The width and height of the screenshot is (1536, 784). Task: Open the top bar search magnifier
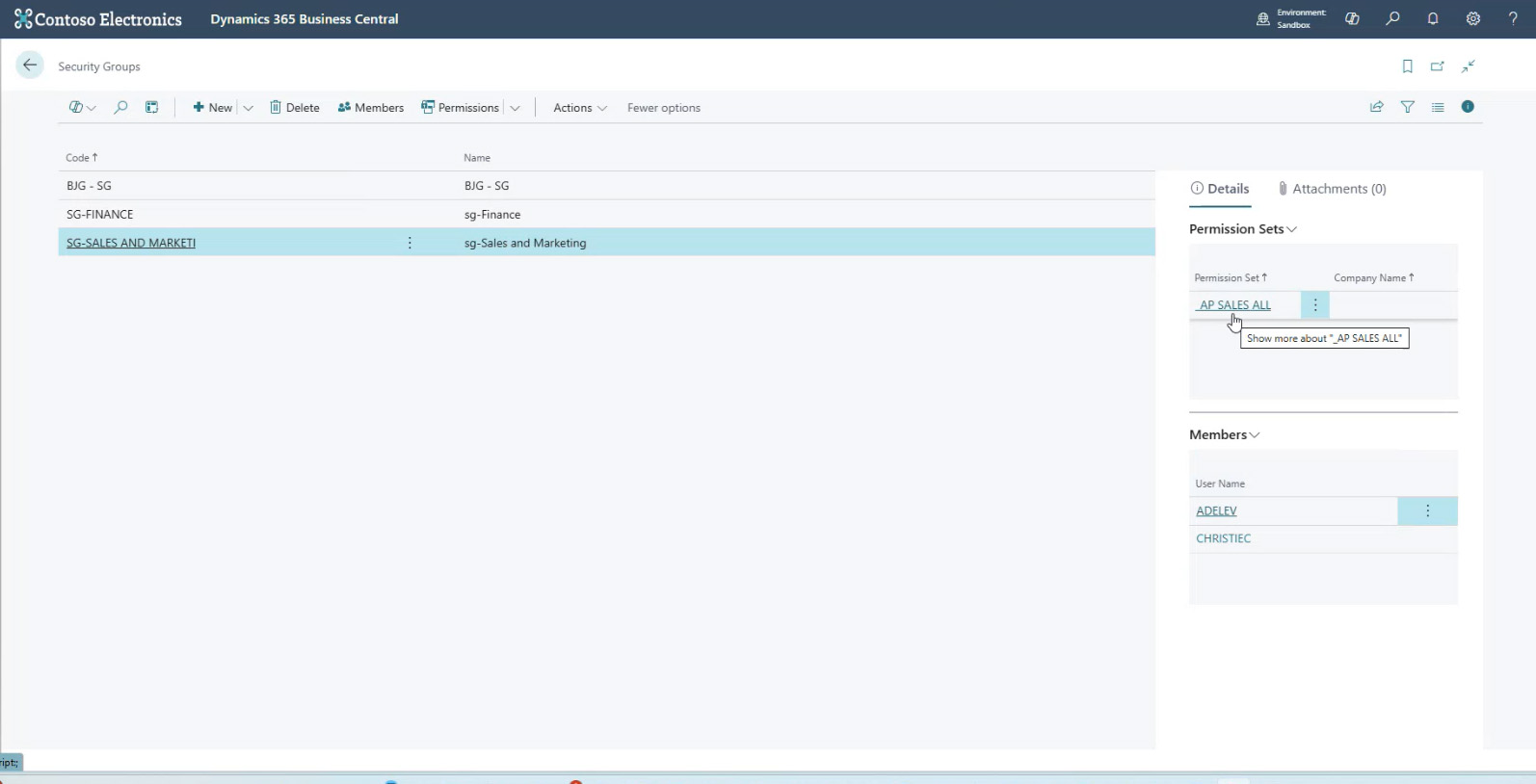click(x=1392, y=18)
